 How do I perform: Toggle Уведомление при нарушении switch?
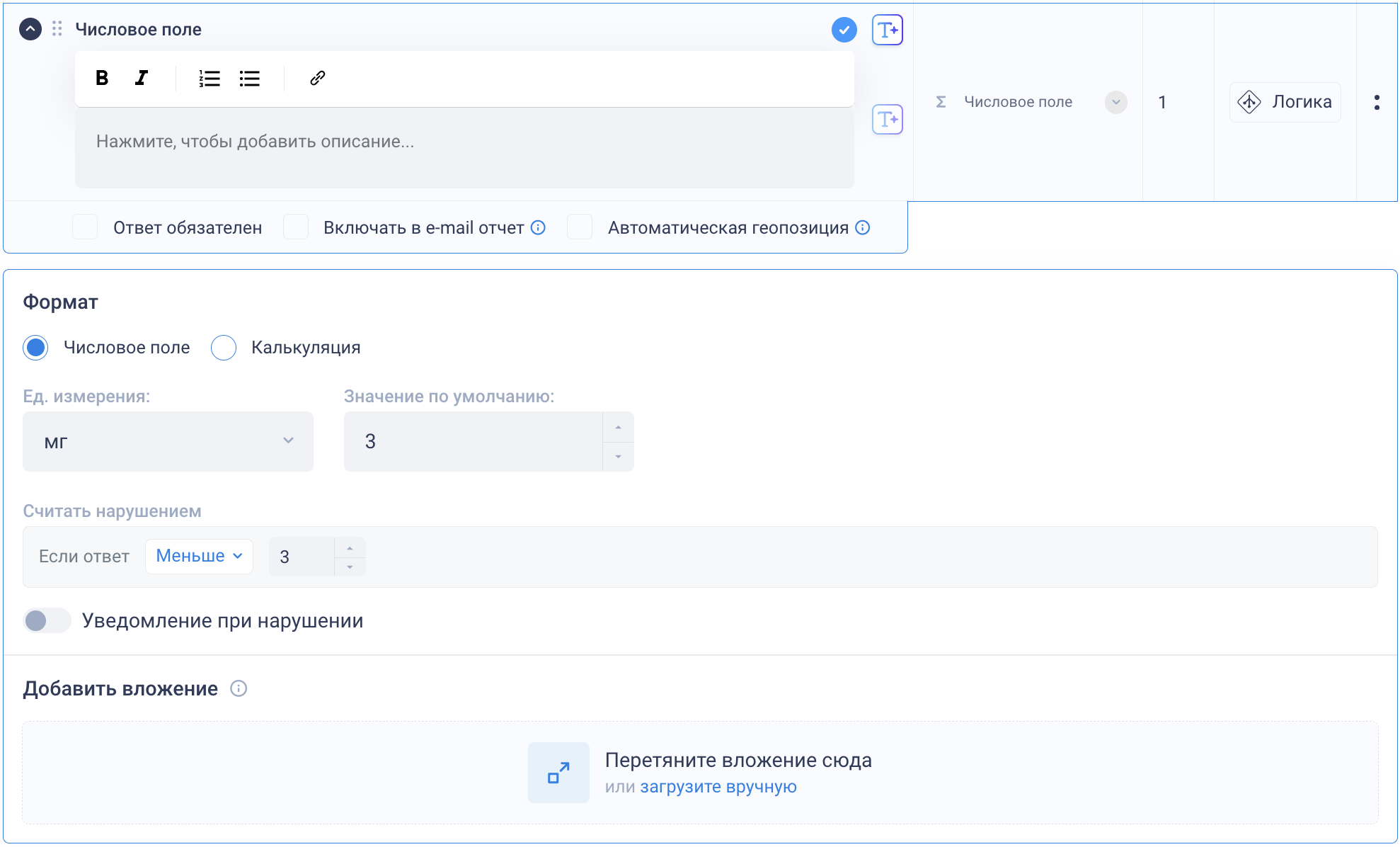coord(47,620)
